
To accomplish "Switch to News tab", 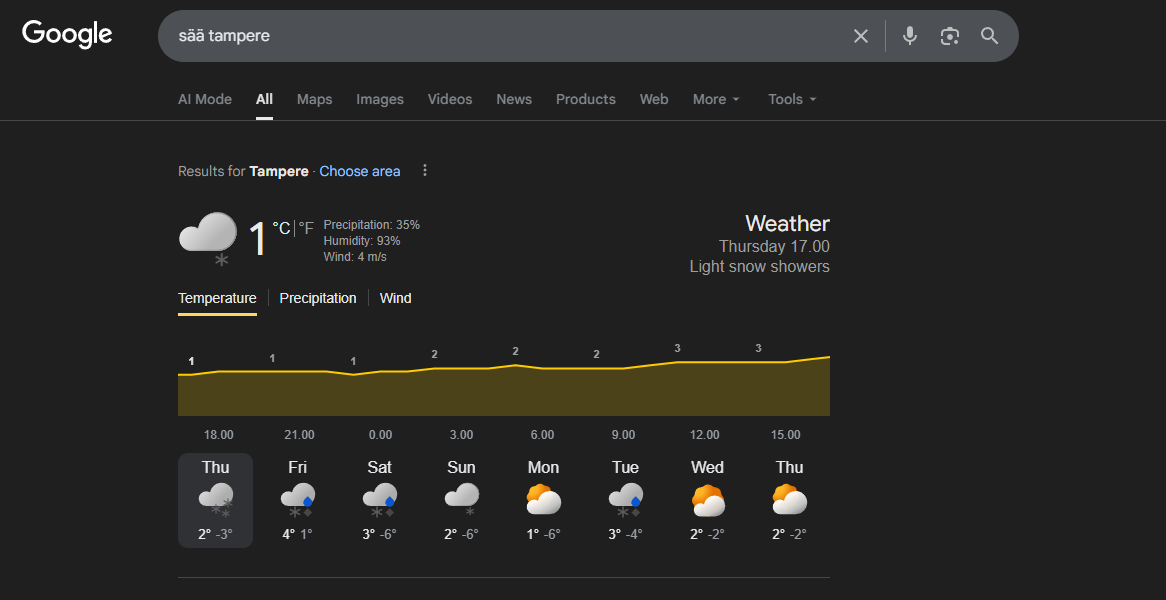I will click(514, 99).
